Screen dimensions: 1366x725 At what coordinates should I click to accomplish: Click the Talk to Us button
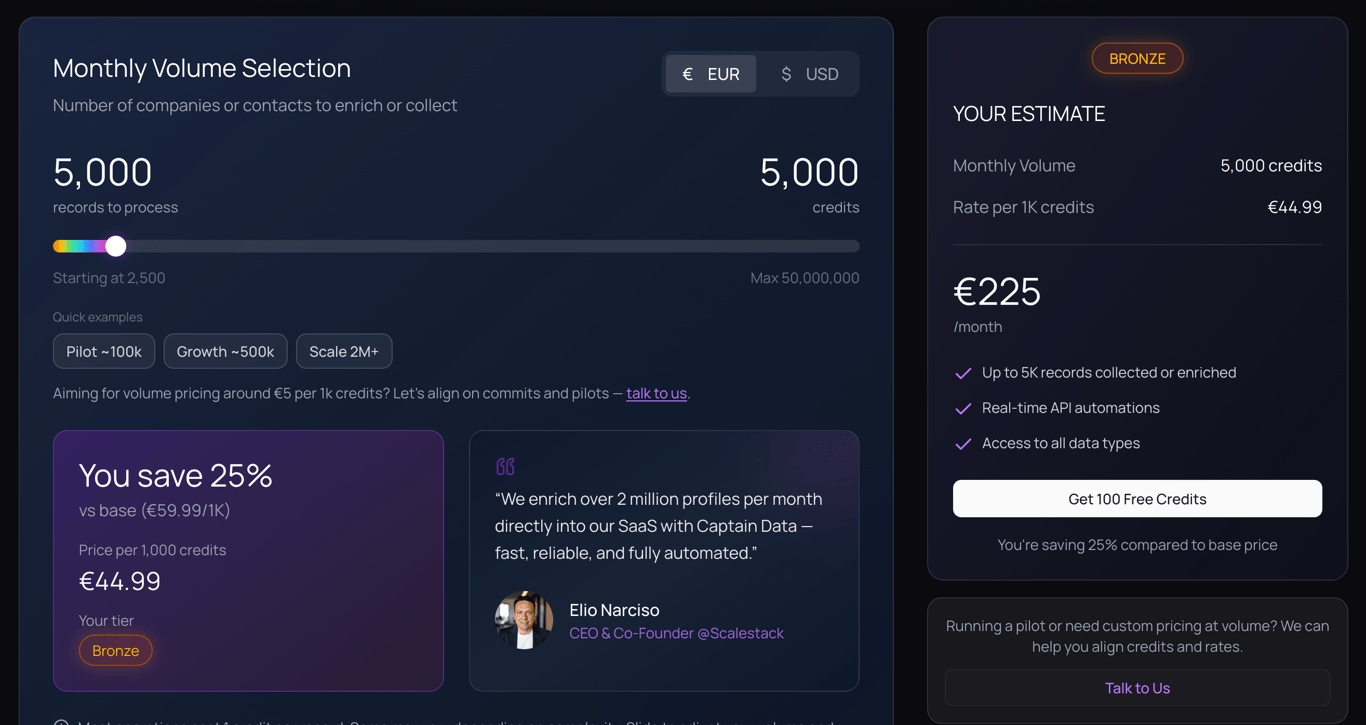pyautogui.click(x=1137, y=688)
